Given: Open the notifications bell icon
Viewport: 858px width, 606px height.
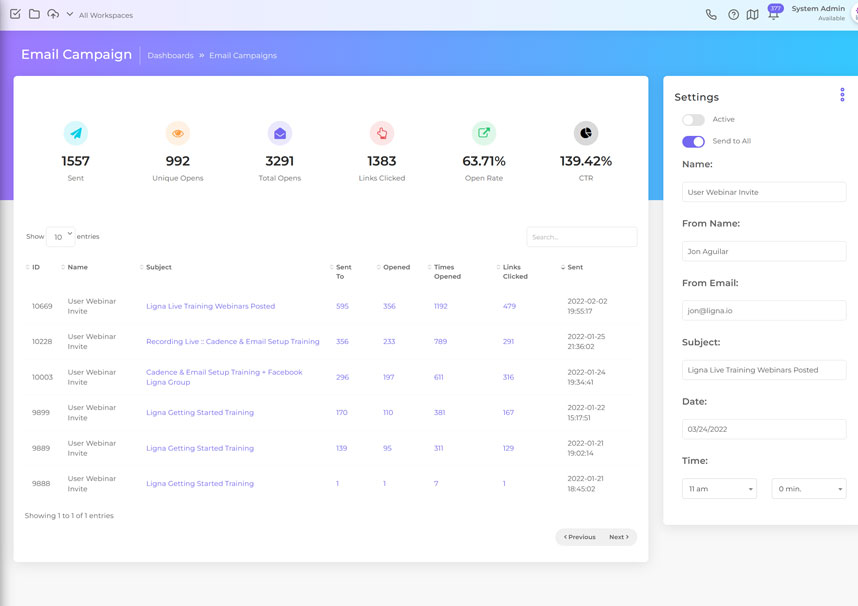Looking at the screenshot, I should tap(774, 15).
